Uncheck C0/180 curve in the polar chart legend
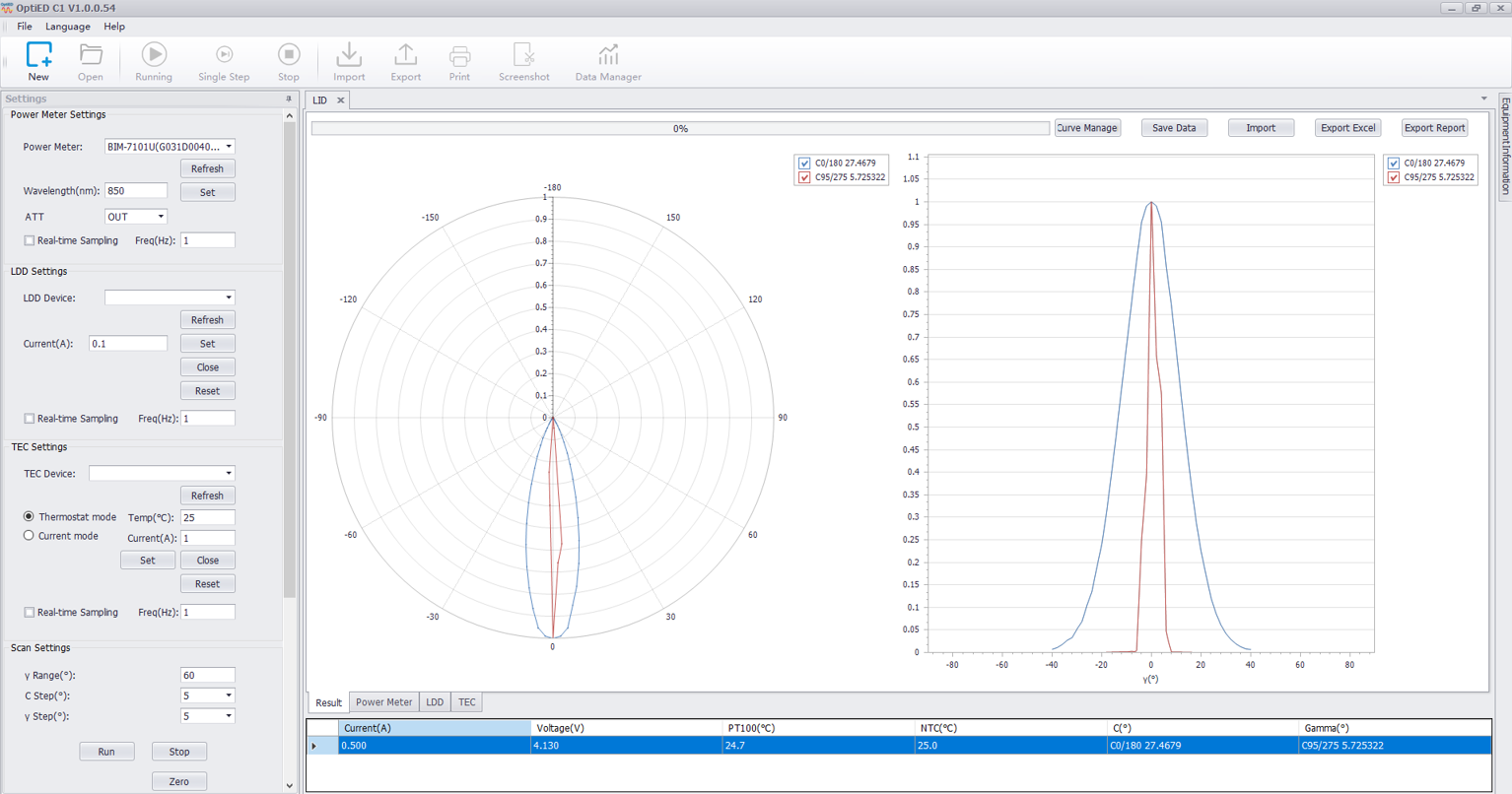The height and width of the screenshot is (794, 1512). point(804,164)
